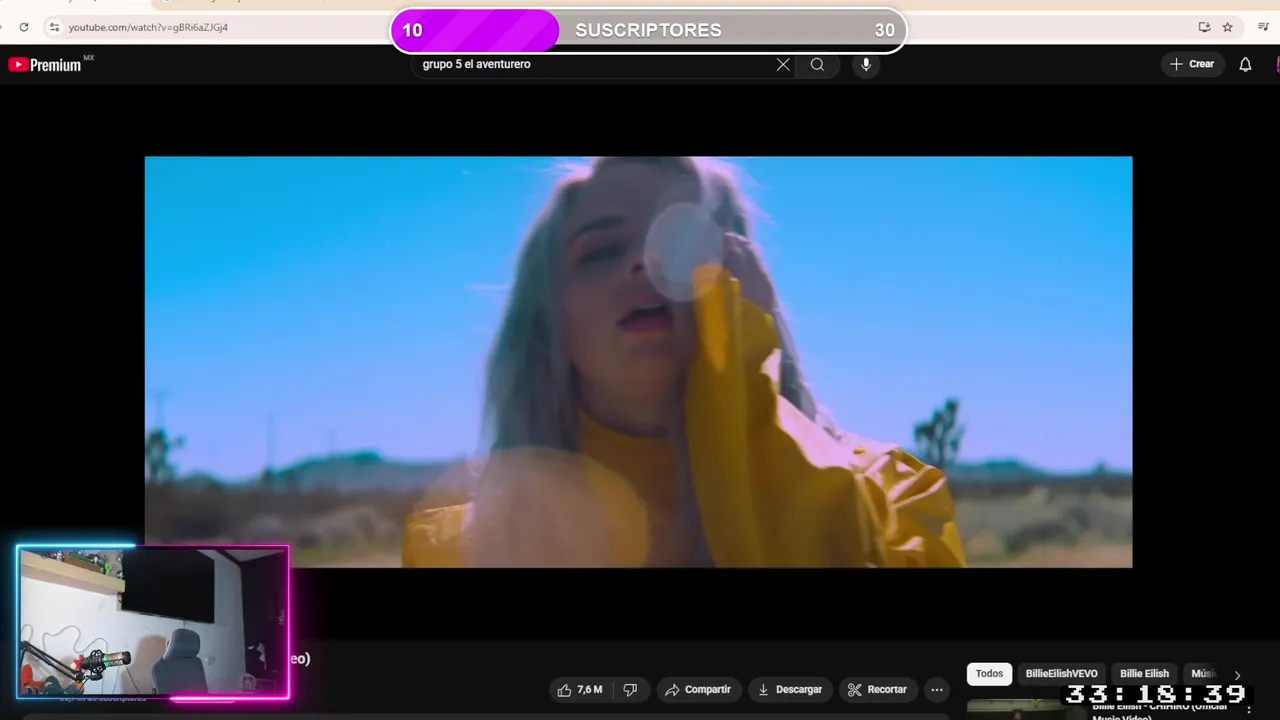Image resolution: width=1280 pixels, height=720 pixels.
Task: Start voice search with the microphone icon
Action: pos(866,64)
